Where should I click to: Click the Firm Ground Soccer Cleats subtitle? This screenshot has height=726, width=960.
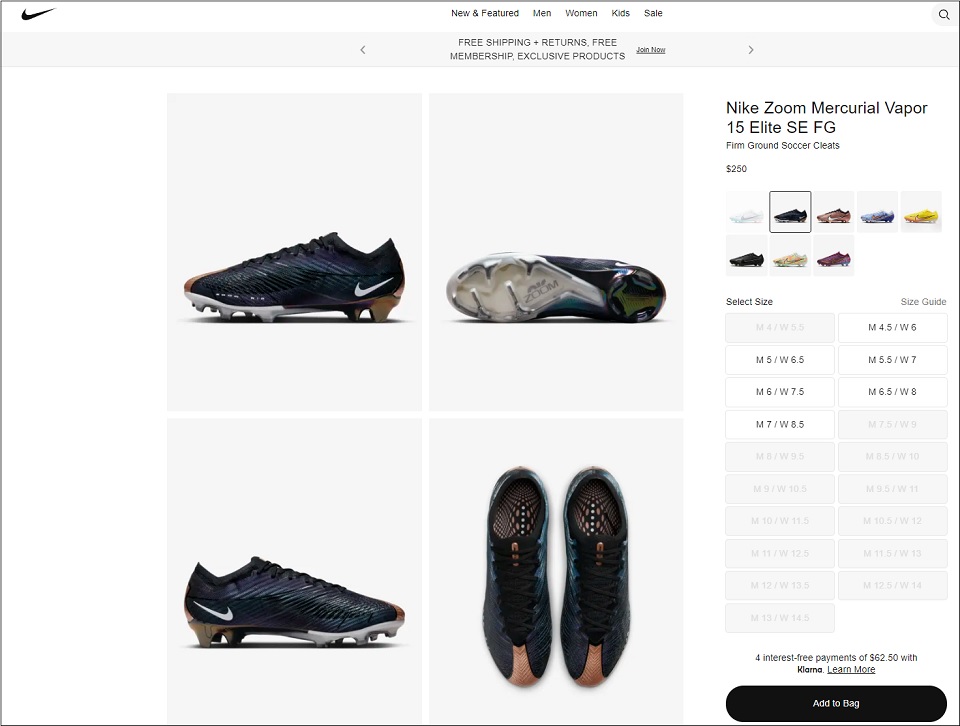click(x=782, y=145)
